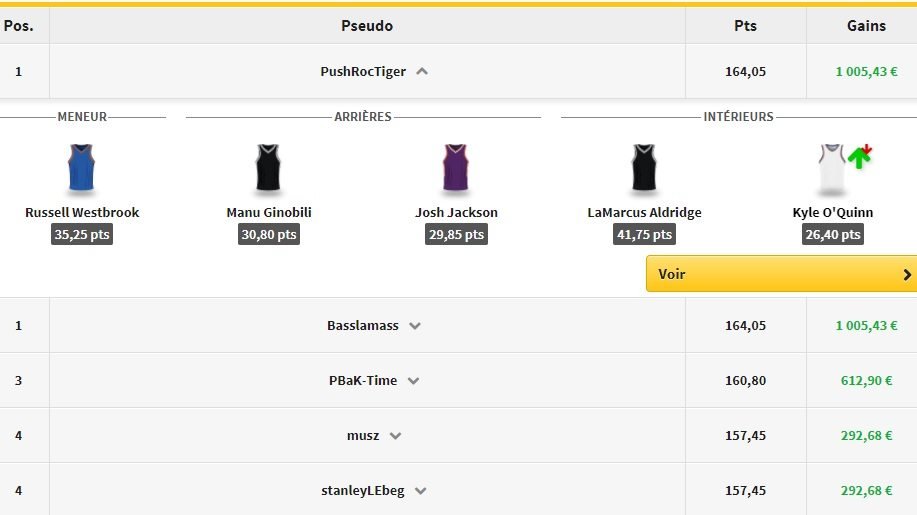Open the PushRocTiger username link
917x515 pixels.
point(364,71)
